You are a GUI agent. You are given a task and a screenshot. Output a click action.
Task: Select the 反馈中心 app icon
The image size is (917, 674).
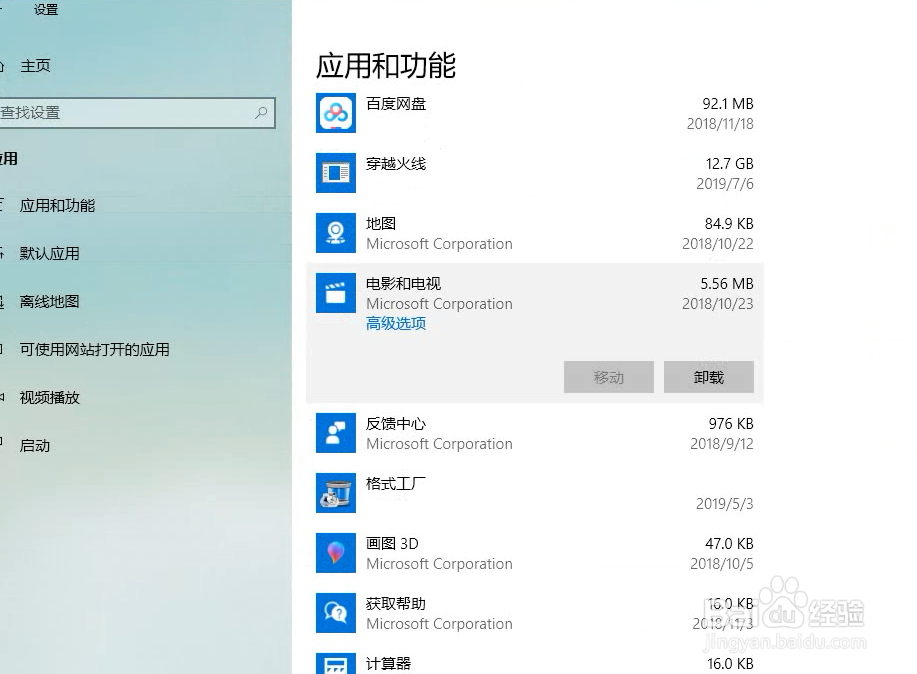(336, 433)
